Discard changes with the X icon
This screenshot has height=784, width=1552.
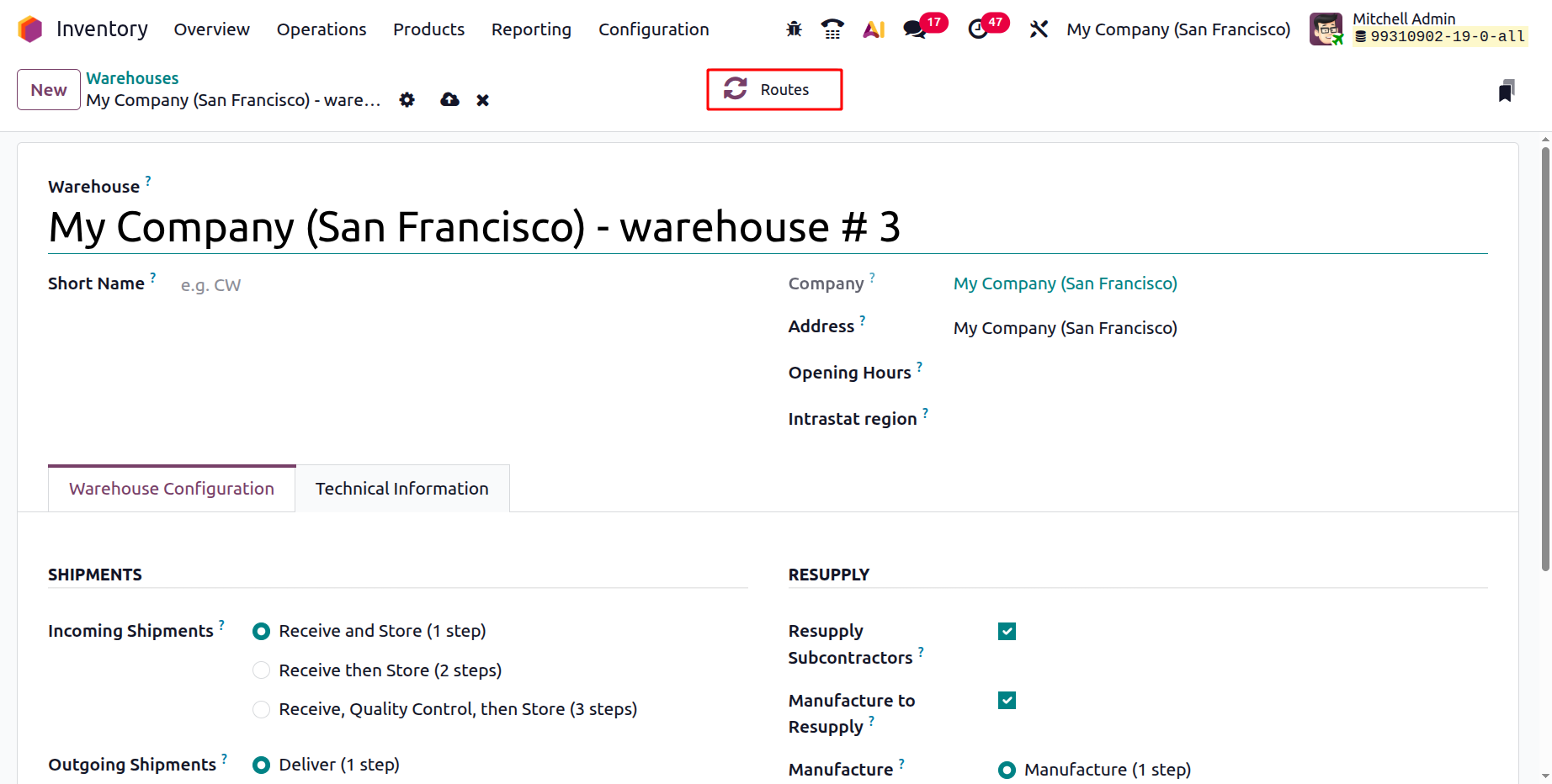pos(482,100)
